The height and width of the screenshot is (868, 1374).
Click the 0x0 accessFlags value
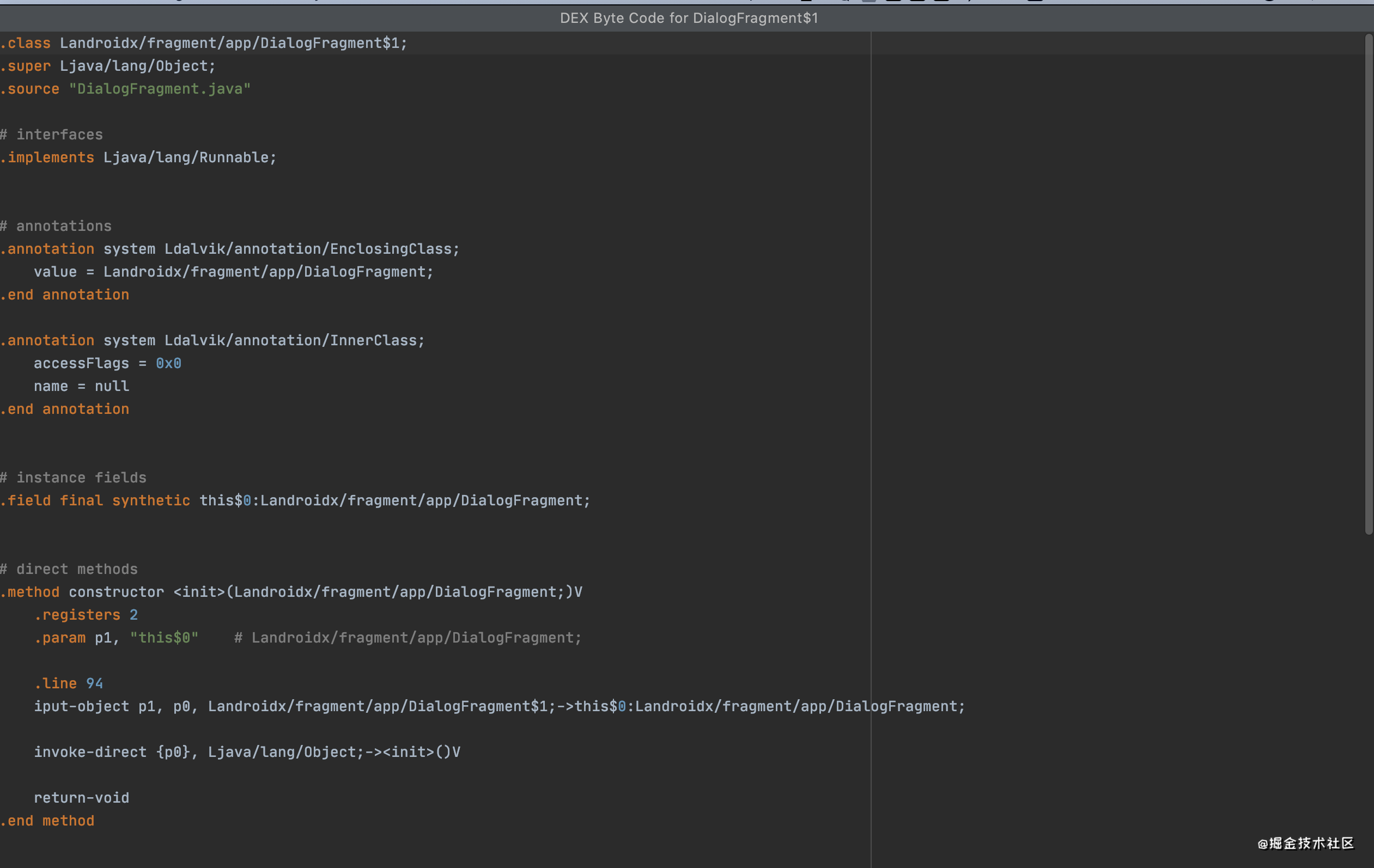coord(168,363)
